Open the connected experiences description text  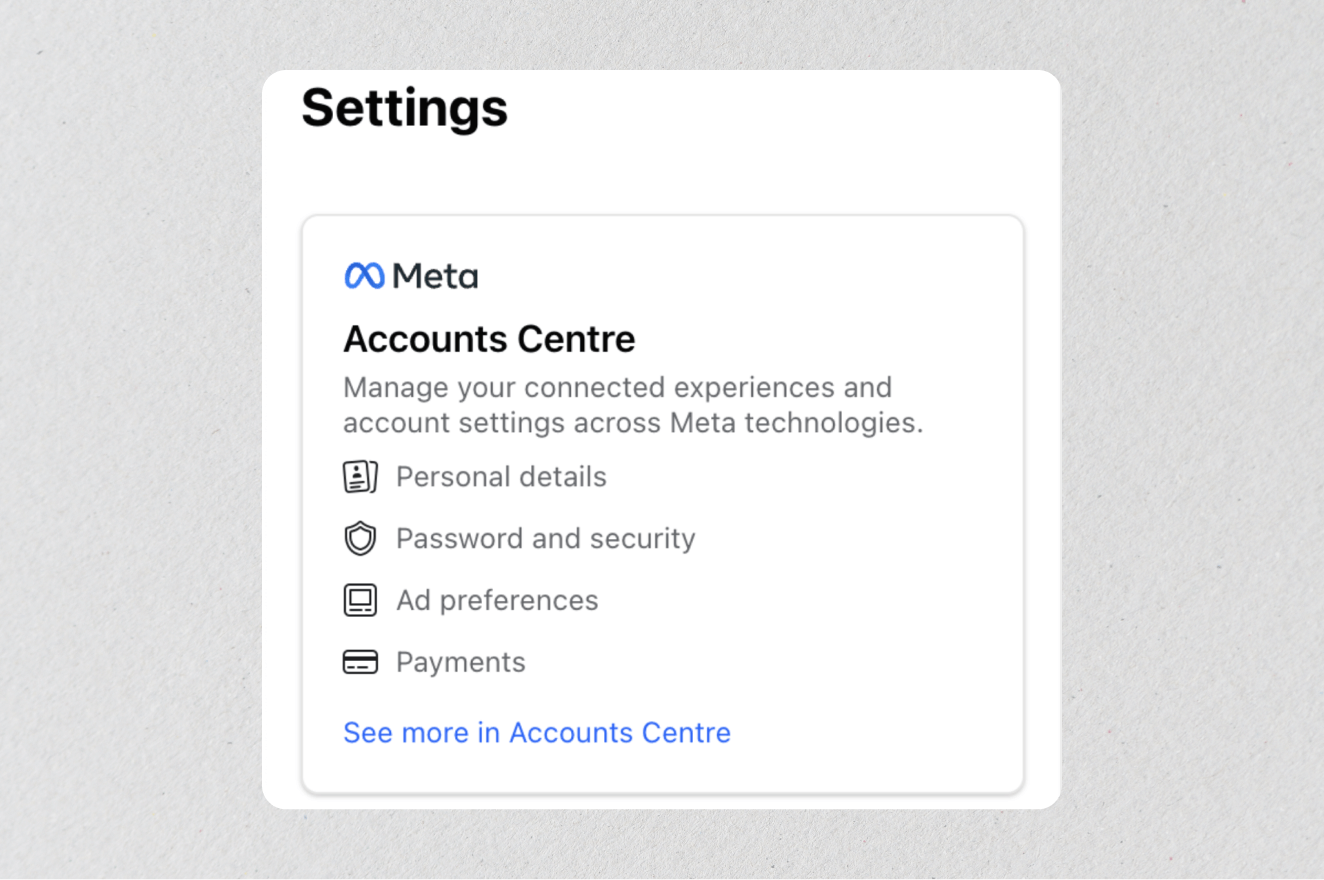(633, 404)
